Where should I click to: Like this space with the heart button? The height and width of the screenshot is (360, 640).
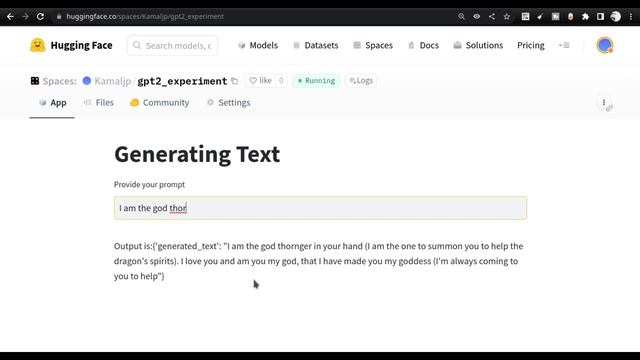coord(260,81)
